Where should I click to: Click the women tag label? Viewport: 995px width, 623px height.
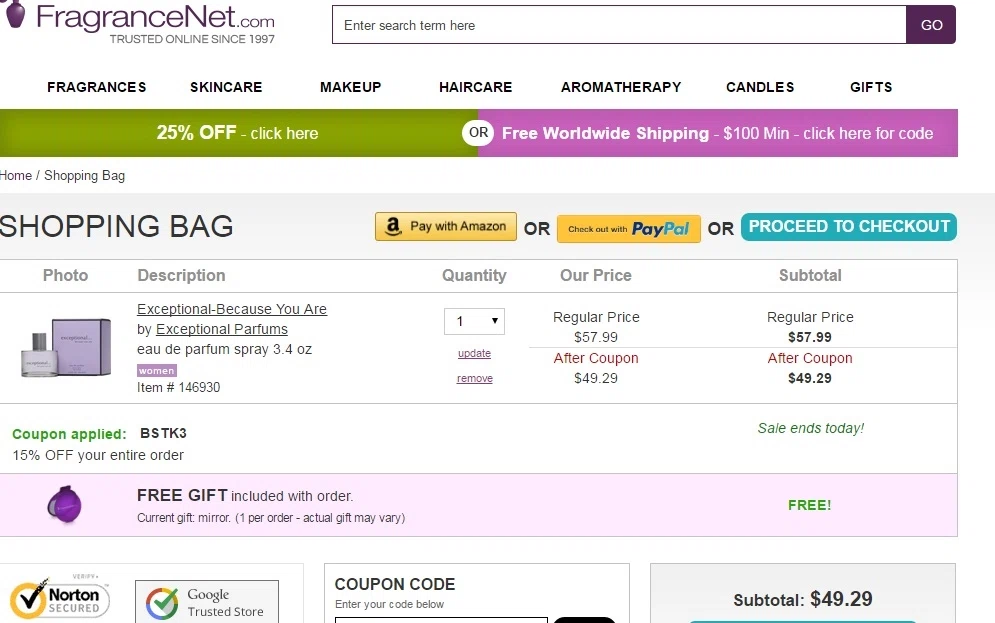[x=157, y=371]
